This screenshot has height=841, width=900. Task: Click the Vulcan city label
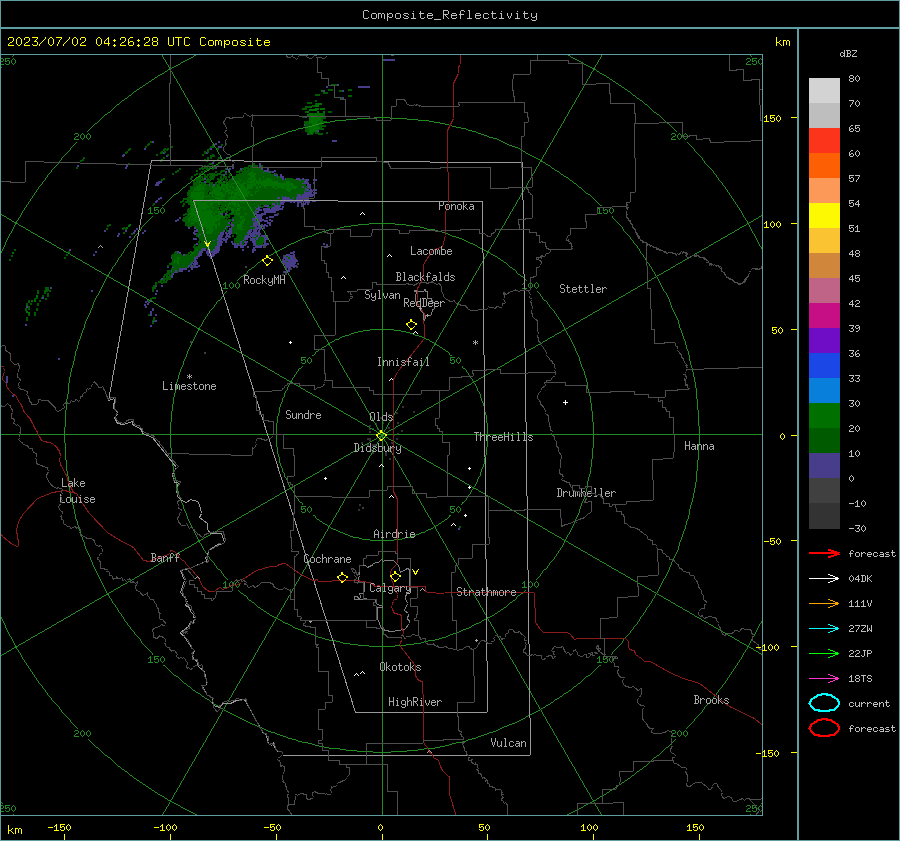coord(508,743)
